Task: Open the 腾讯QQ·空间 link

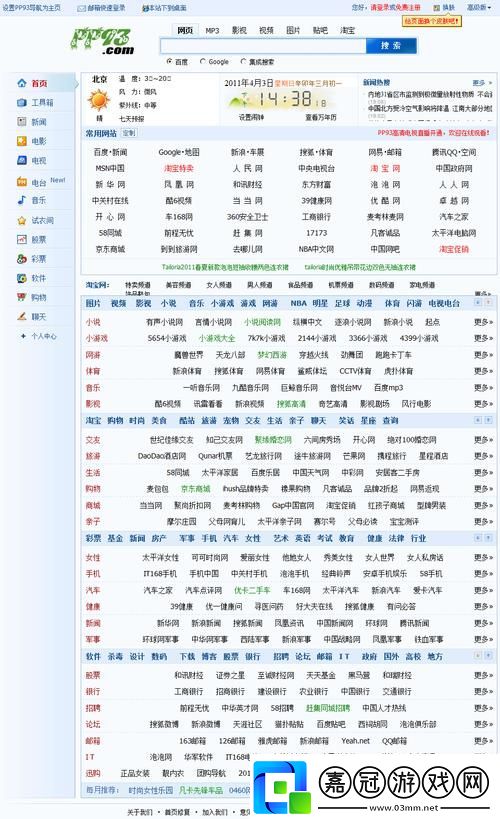Action: coord(454,152)
